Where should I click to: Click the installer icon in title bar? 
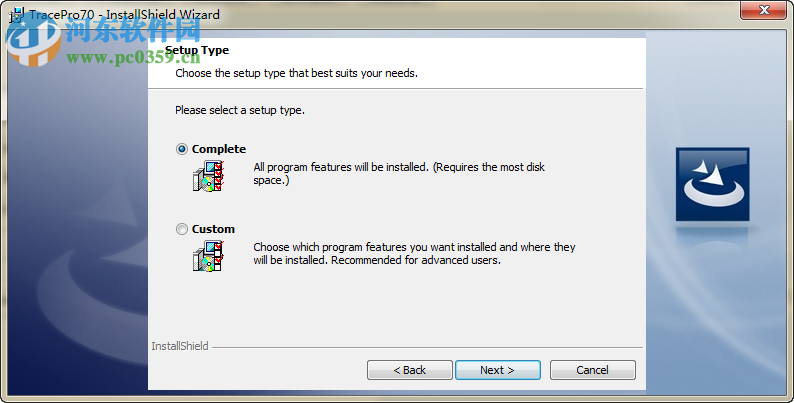tap(15, 15)
